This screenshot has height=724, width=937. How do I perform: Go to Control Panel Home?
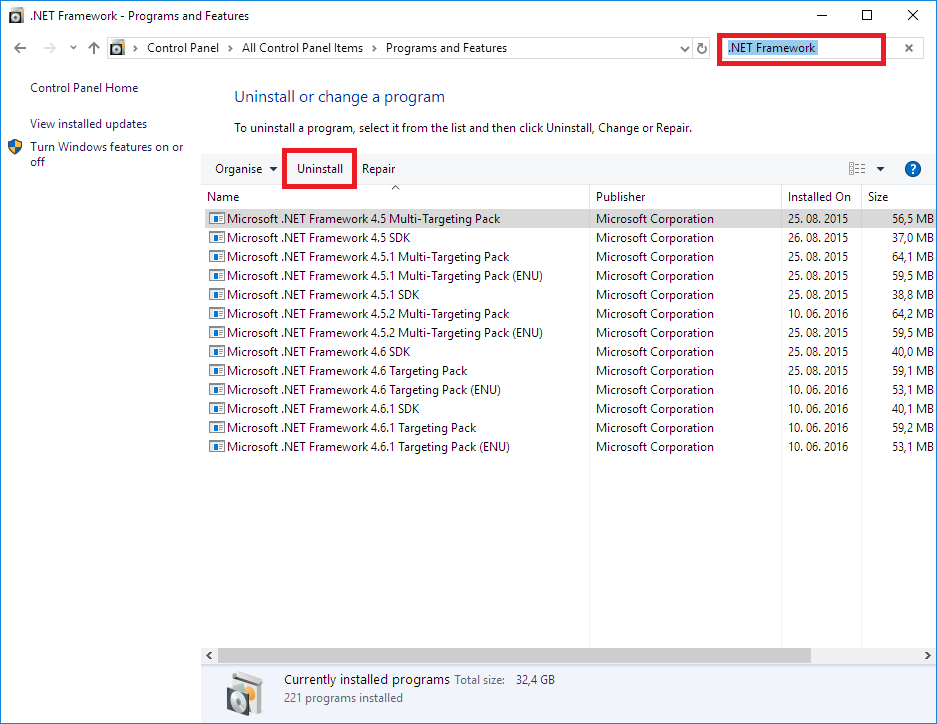point(84,88)
